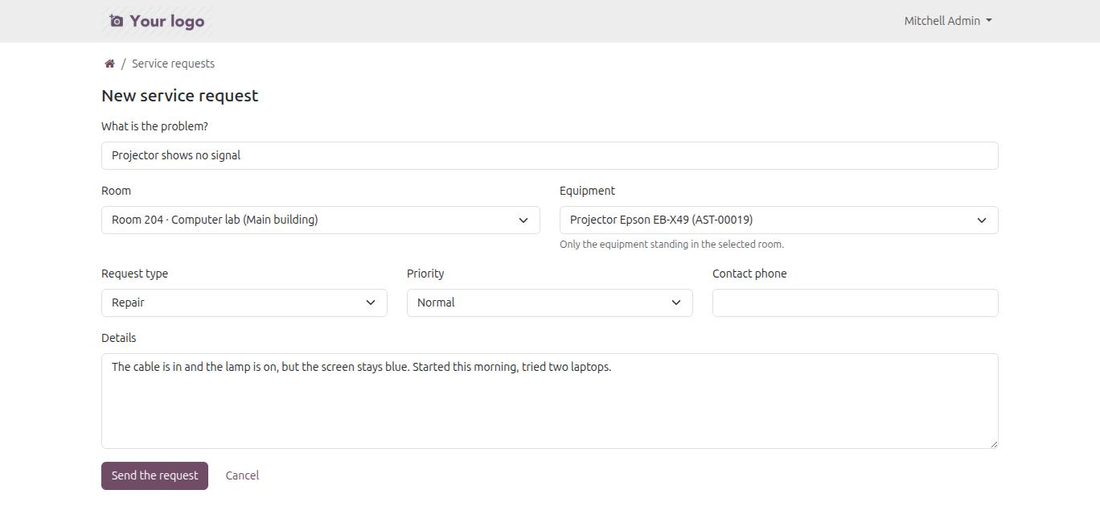
Task: Open the Priority dropdown
Action: [x=549, y=303]
